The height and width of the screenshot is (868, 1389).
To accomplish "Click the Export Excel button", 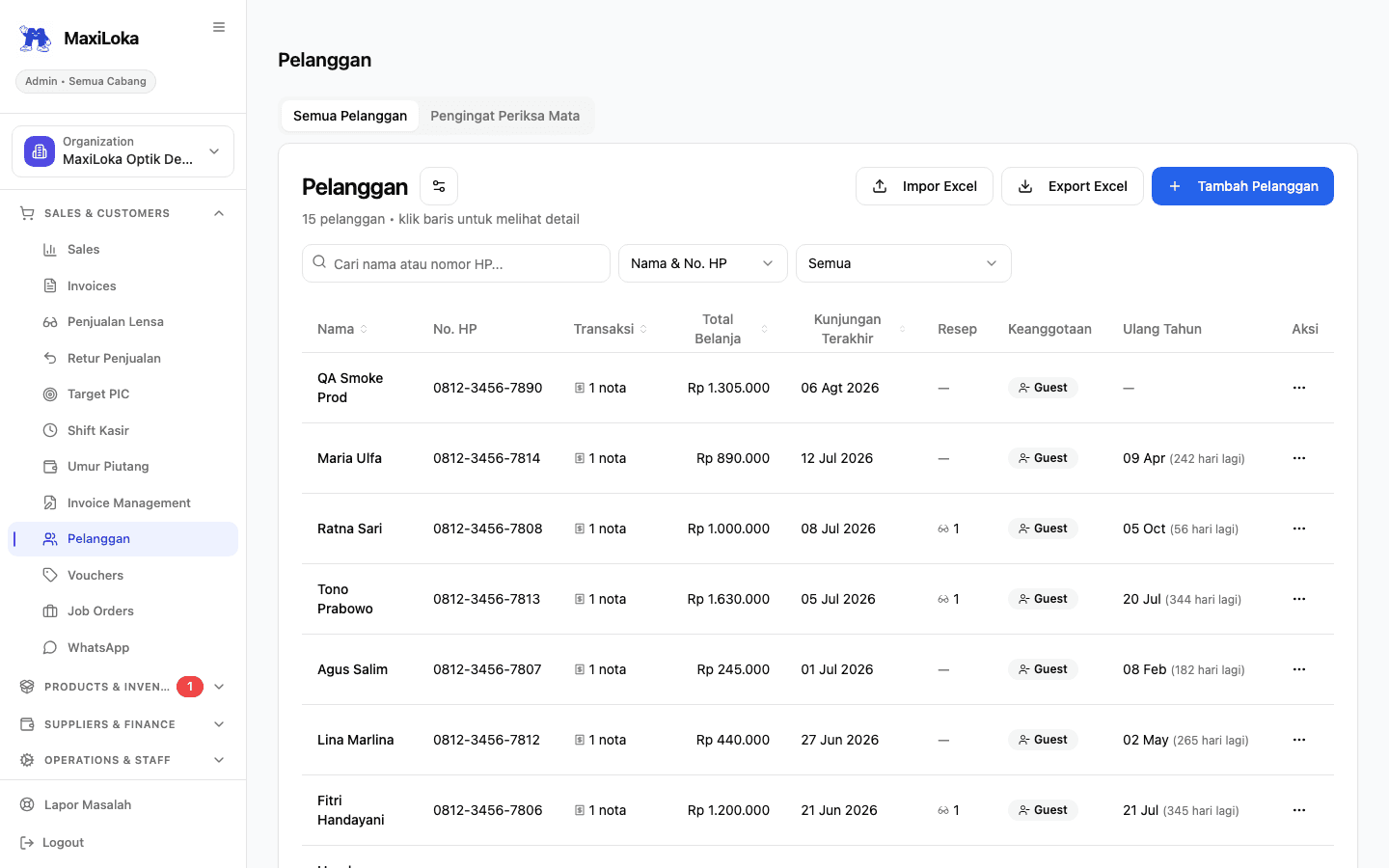I will point(1073,186).
